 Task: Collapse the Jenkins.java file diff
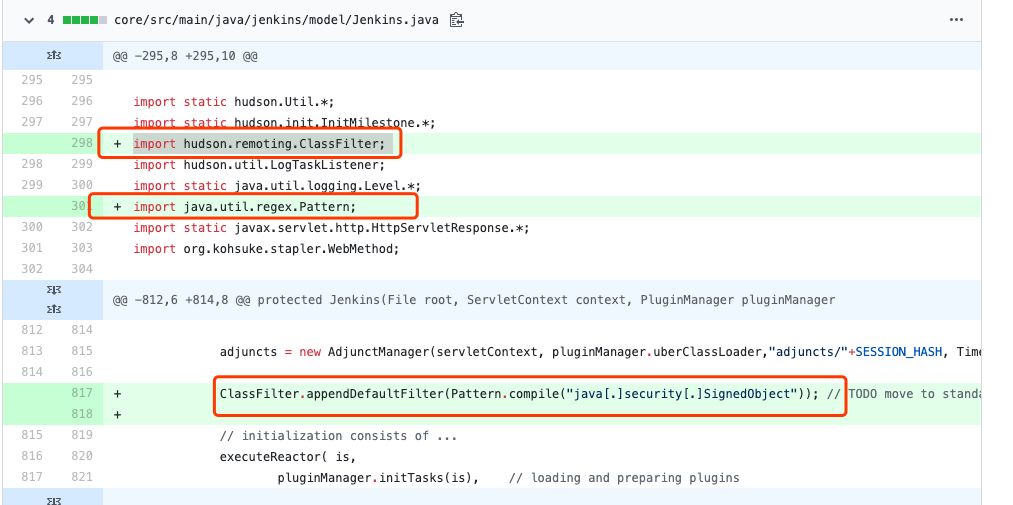pyautogui.click(x=28, y=20)
